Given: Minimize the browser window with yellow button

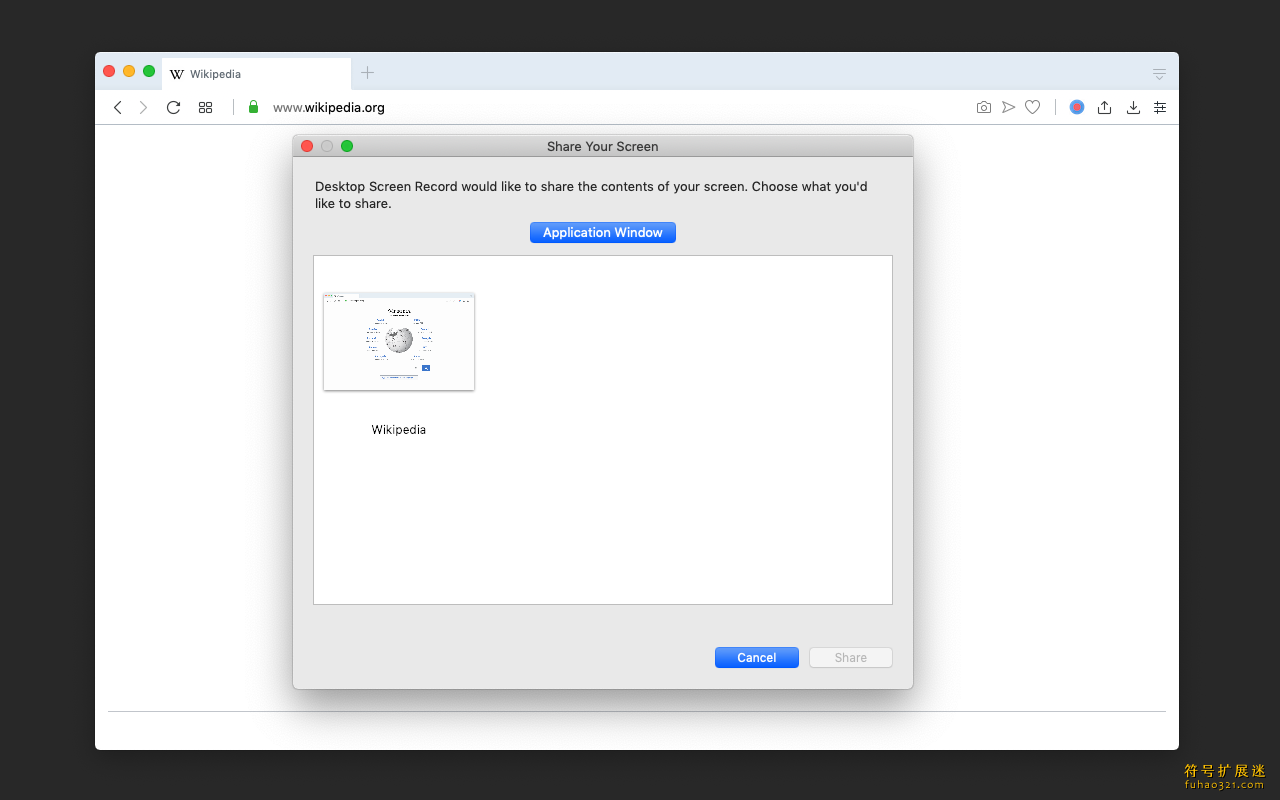Looking at the screenshot, I should [x=129, y=71].
